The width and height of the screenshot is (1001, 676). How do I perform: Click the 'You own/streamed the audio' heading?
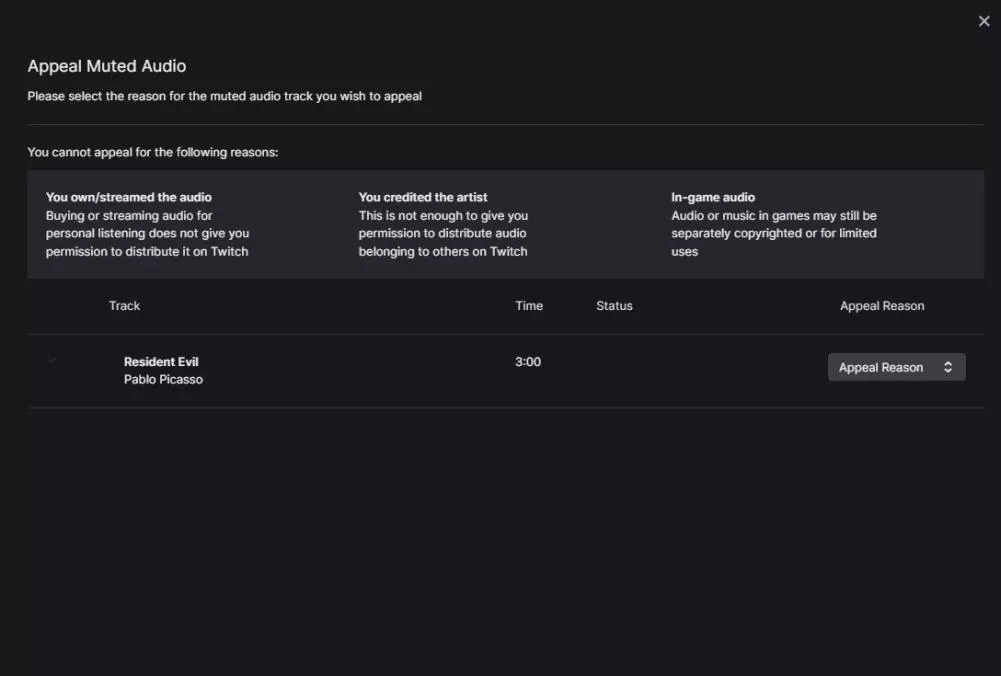(x=129, y=197)
